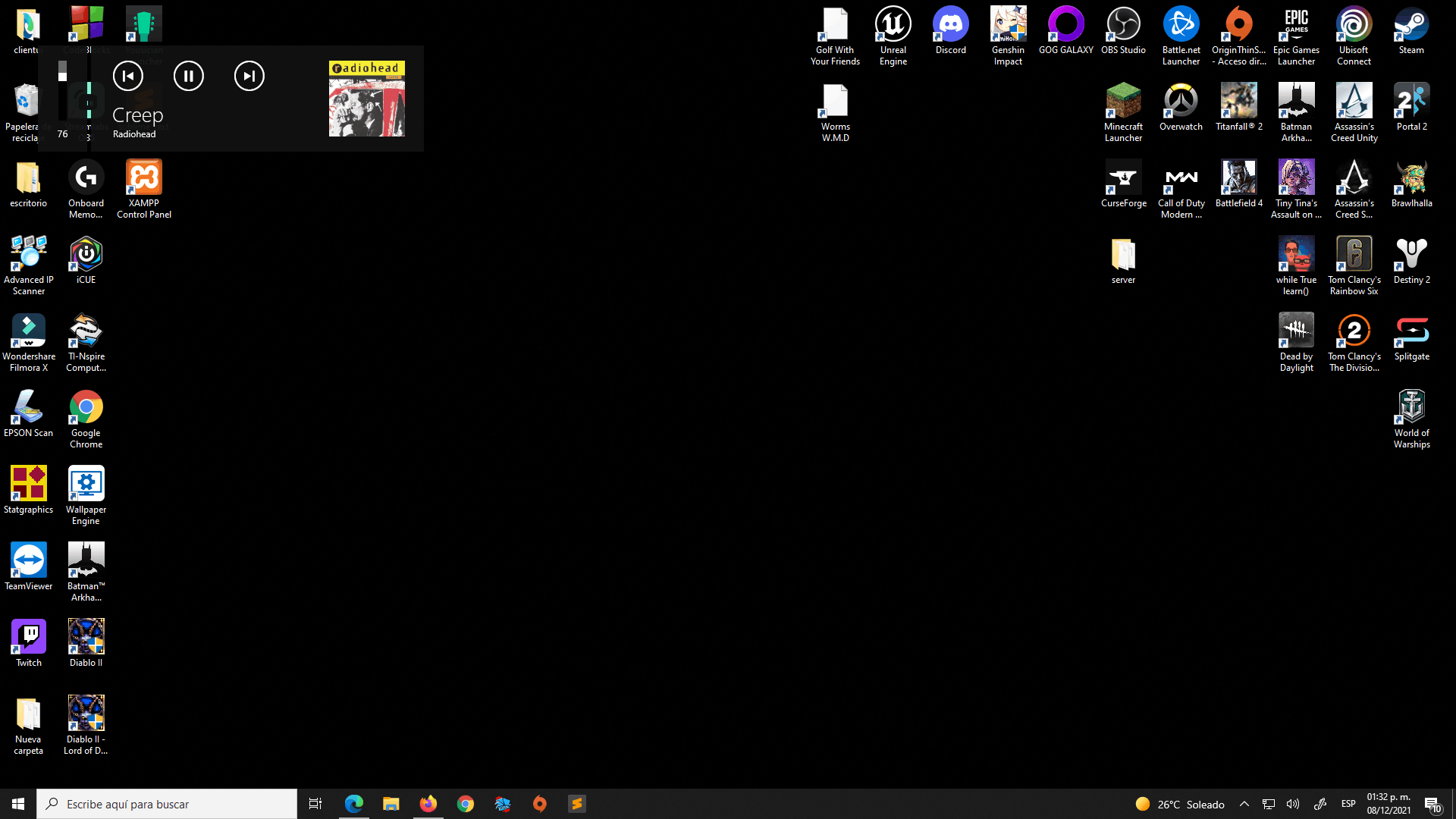
Task: Select the Minecraft Launcher icon
Action: (1124, 112)
